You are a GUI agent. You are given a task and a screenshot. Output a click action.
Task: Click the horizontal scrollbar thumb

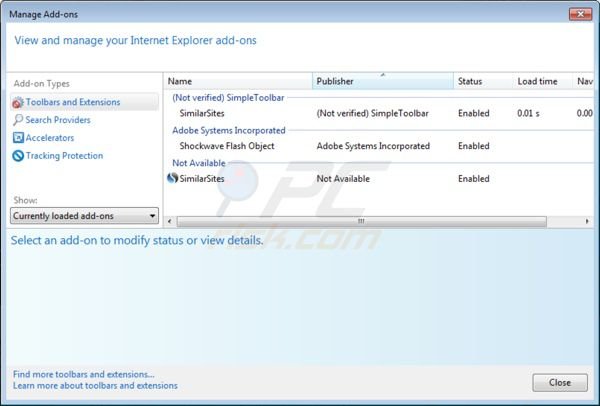point(362,221)
